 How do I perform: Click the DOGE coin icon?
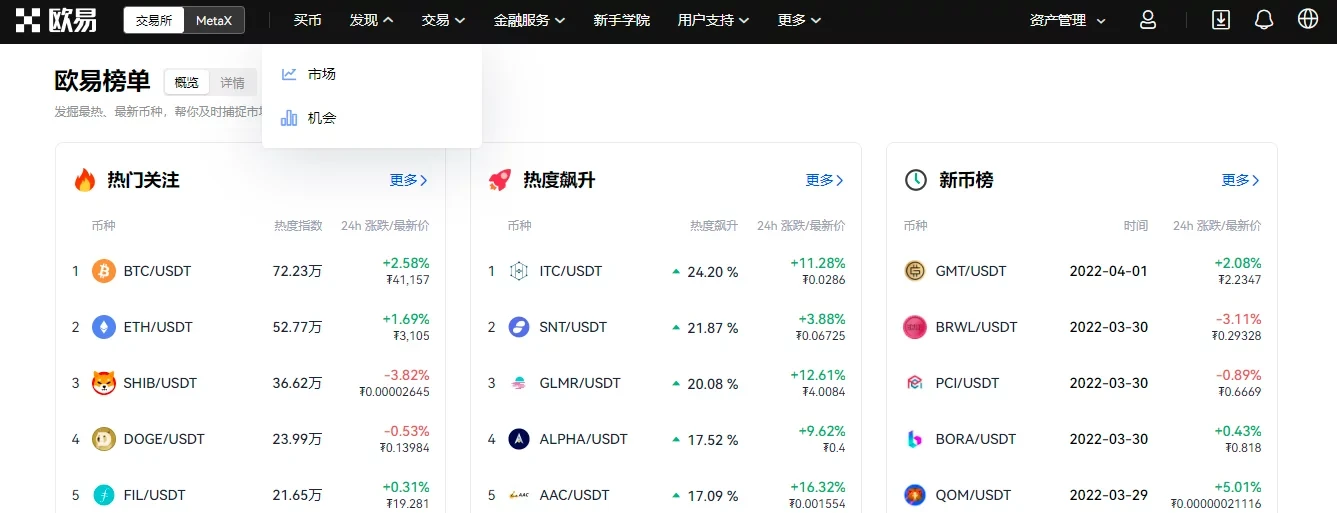(104, 439)
